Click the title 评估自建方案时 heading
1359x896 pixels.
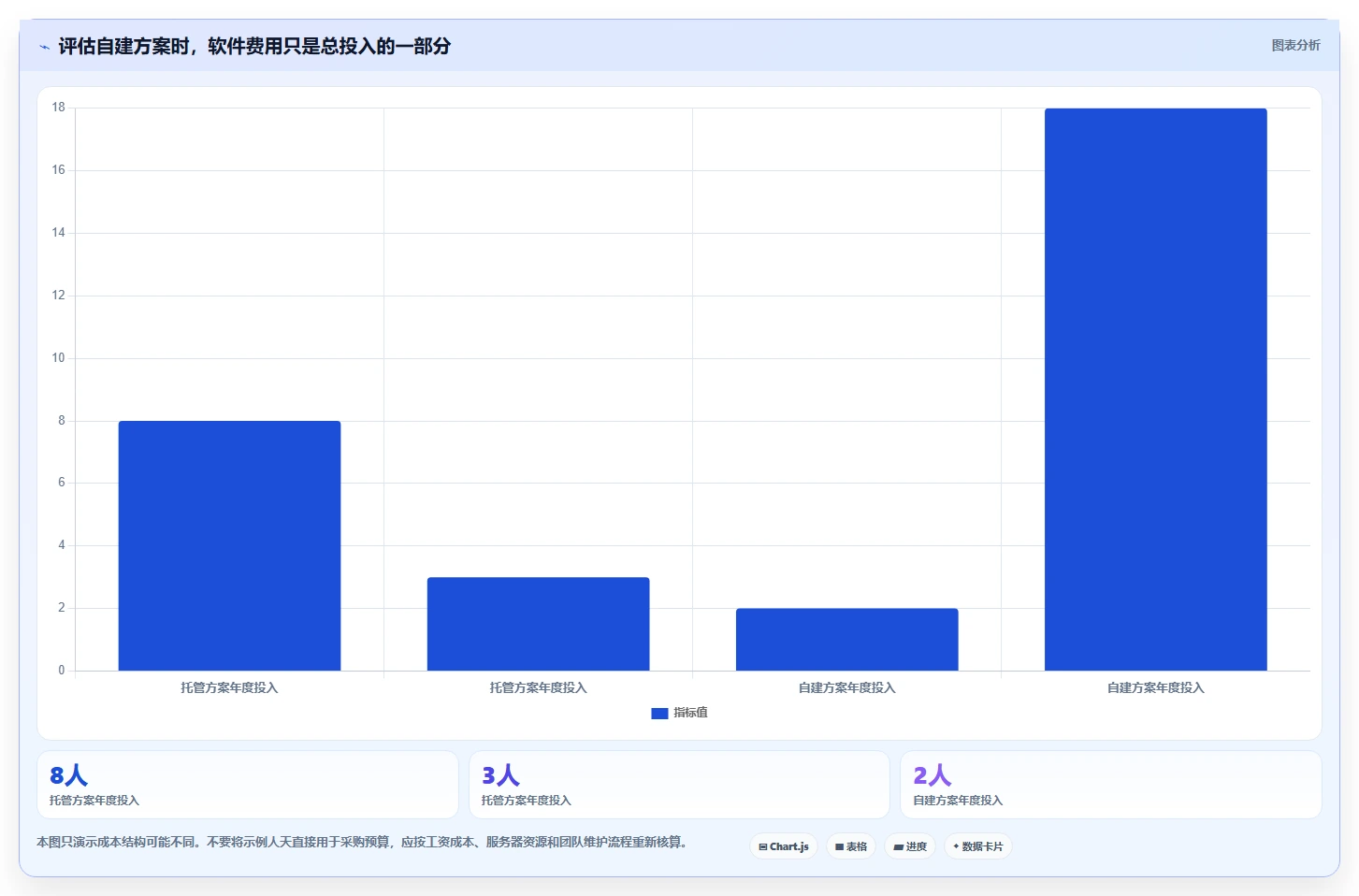pos(254,46)
